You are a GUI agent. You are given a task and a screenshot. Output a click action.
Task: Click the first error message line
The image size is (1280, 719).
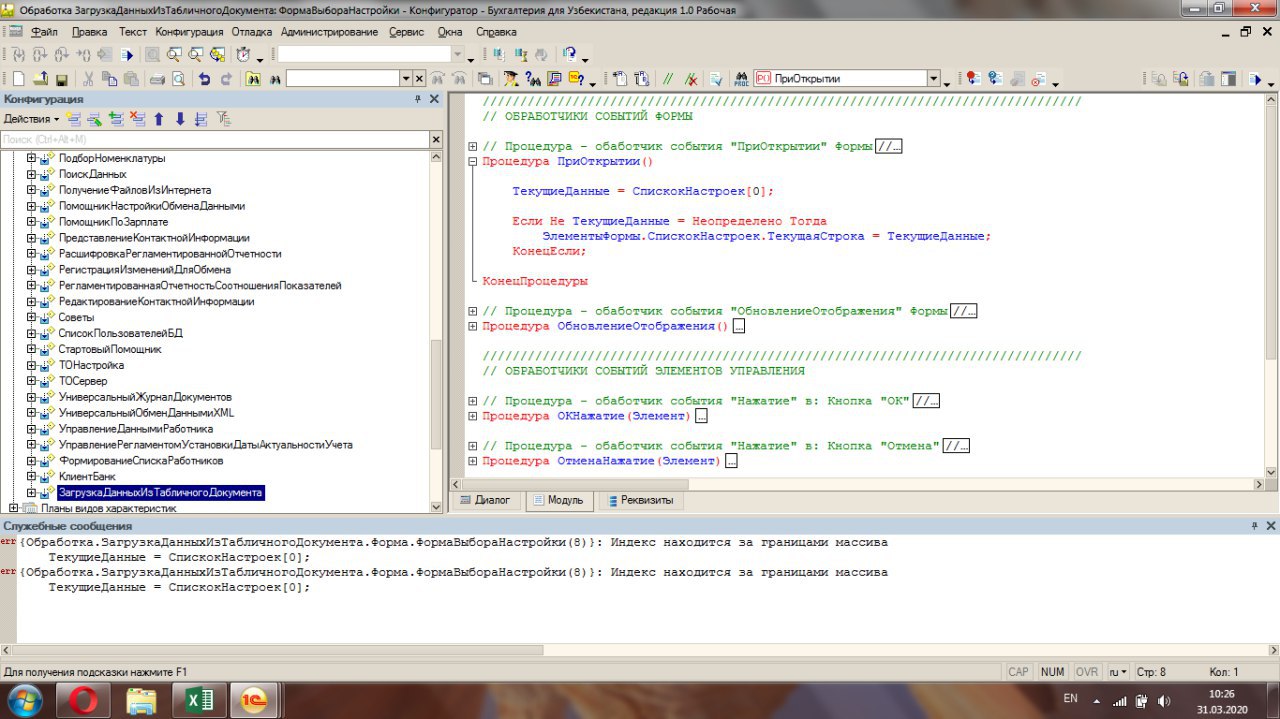[453, 543]
